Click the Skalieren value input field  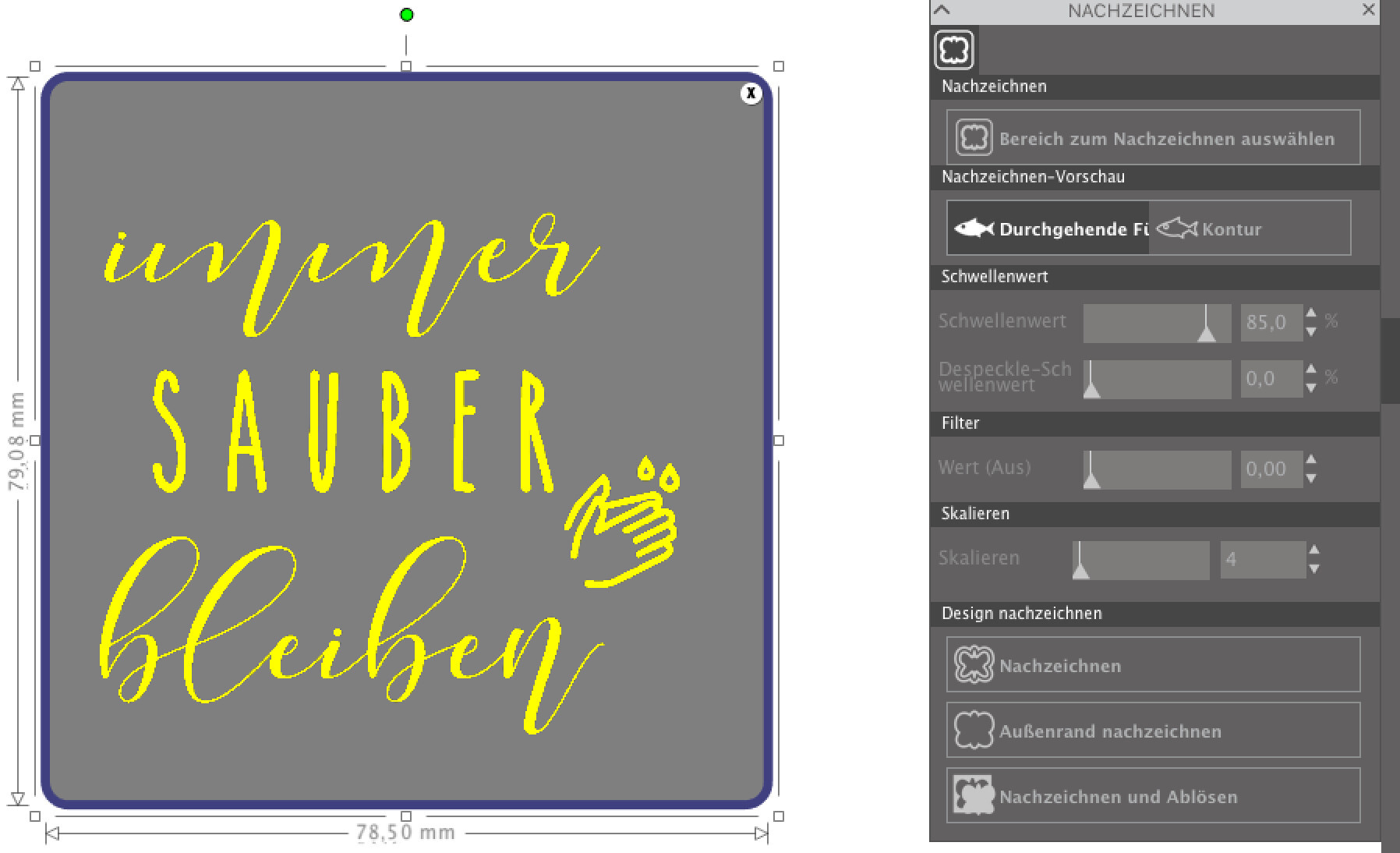pyautogui.click(x=1262, y=559)
